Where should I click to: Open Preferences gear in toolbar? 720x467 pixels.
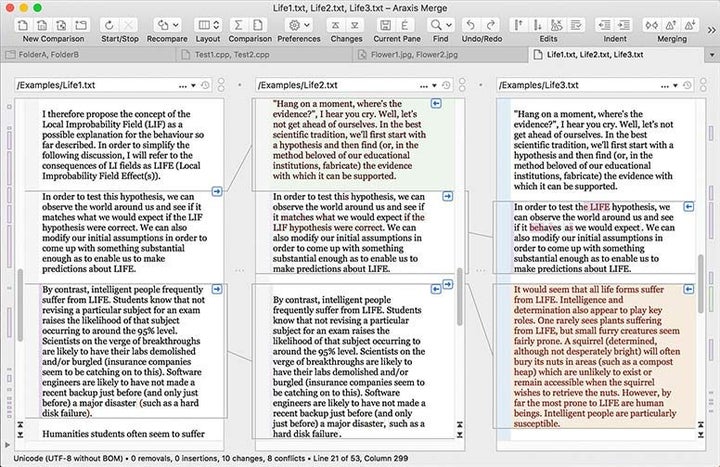pos(293,24)
